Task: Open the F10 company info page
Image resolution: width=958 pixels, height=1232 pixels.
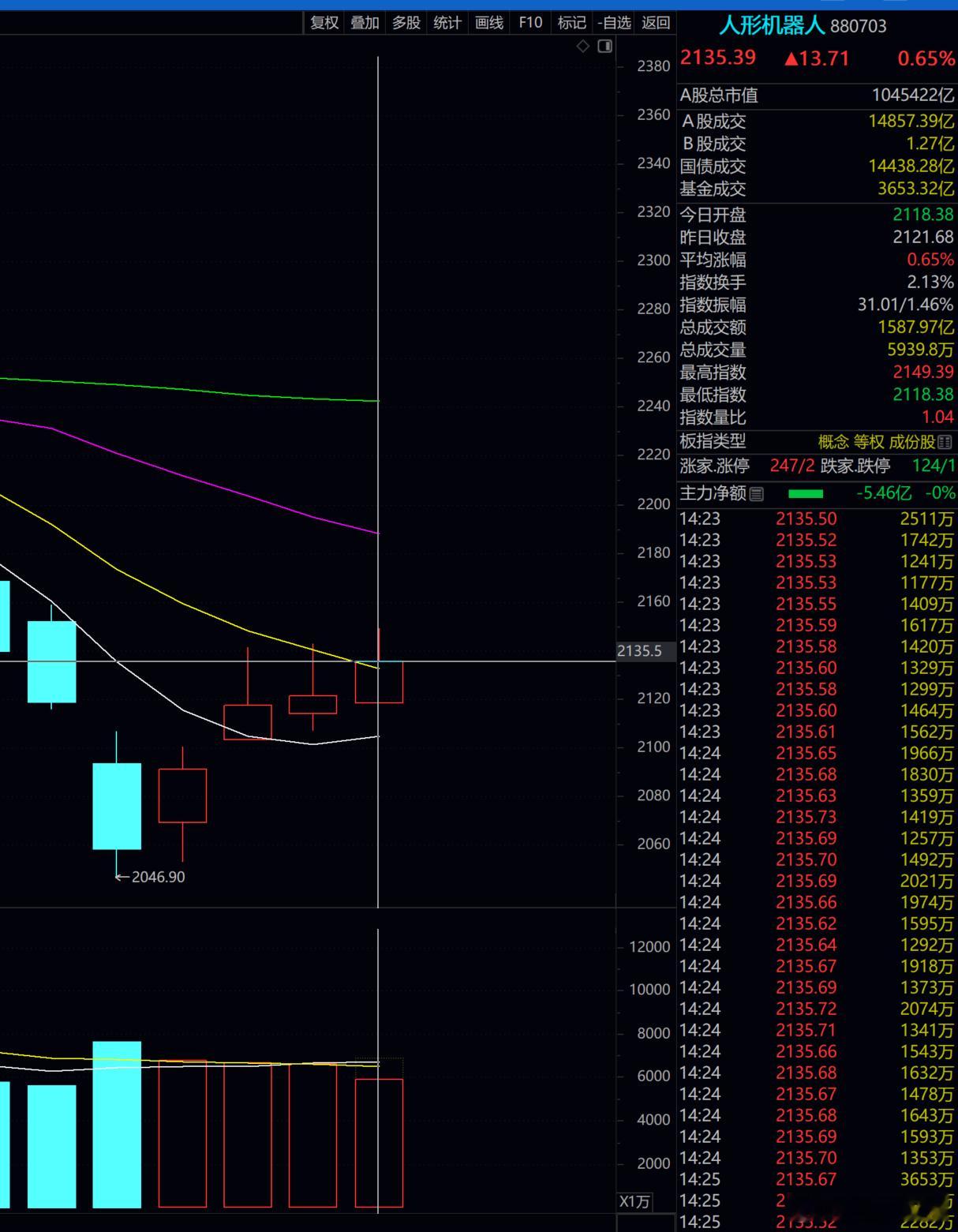Action: point(530,23)
